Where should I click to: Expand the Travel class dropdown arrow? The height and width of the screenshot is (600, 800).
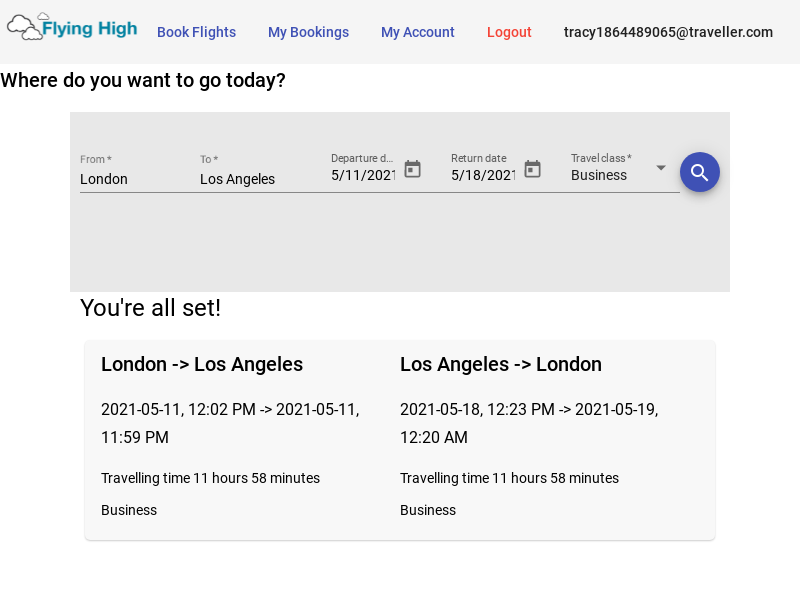661,168
